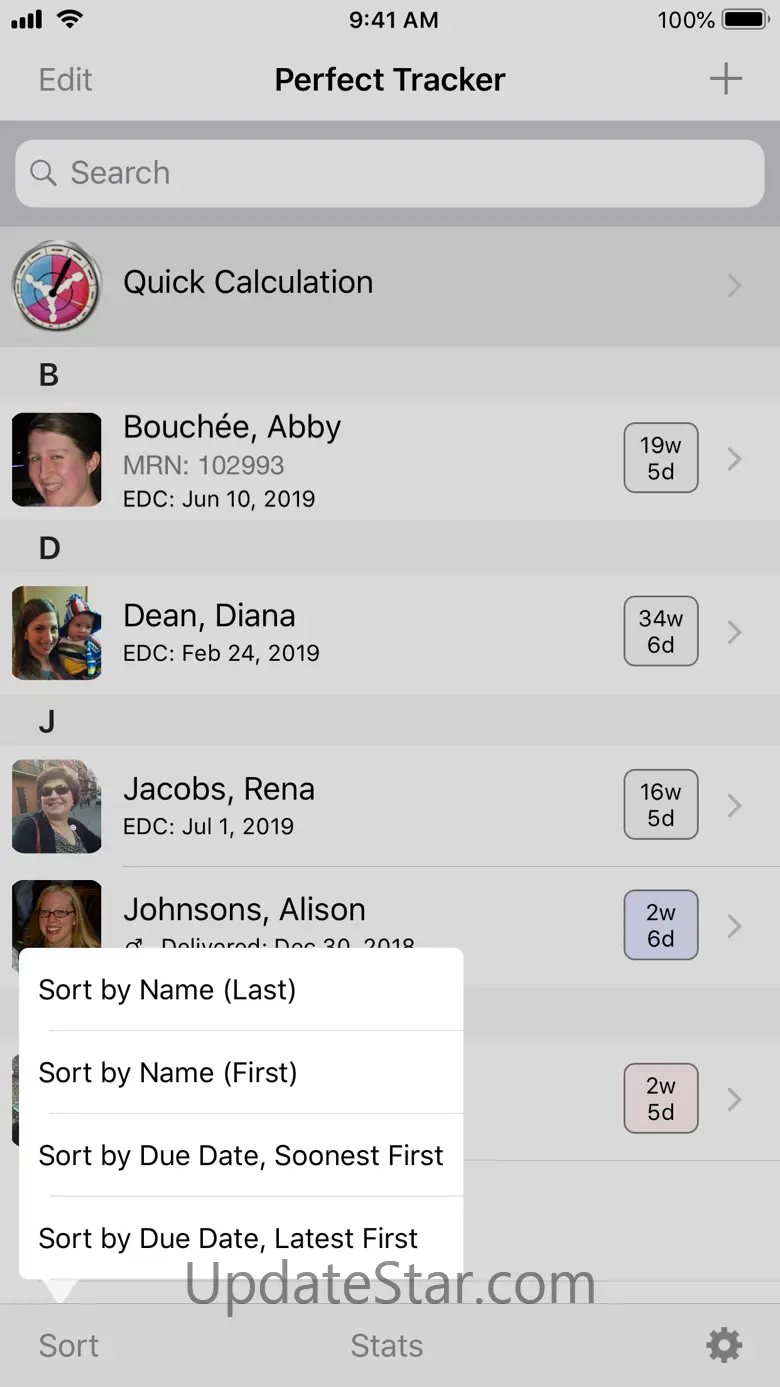Image resolution: width=780 pixels, height=1387 pixels.
Task: Tap the Sort button in bottom bar
Action: 69,1346
